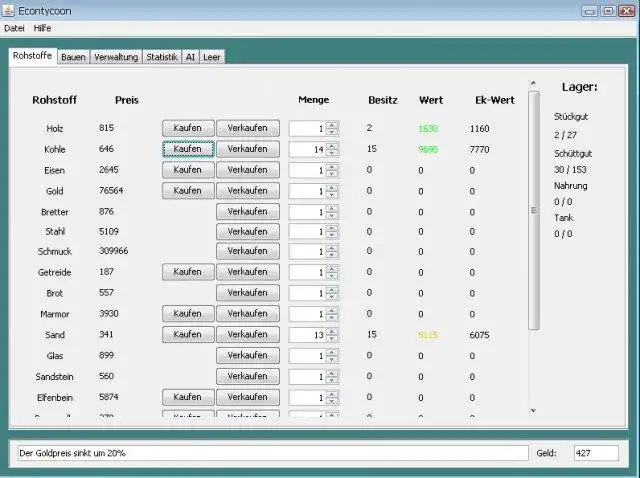Increase Schmuck Menge with up arrow
The height and width of the screenshot is (478, 640).
(x=332, y=248)
